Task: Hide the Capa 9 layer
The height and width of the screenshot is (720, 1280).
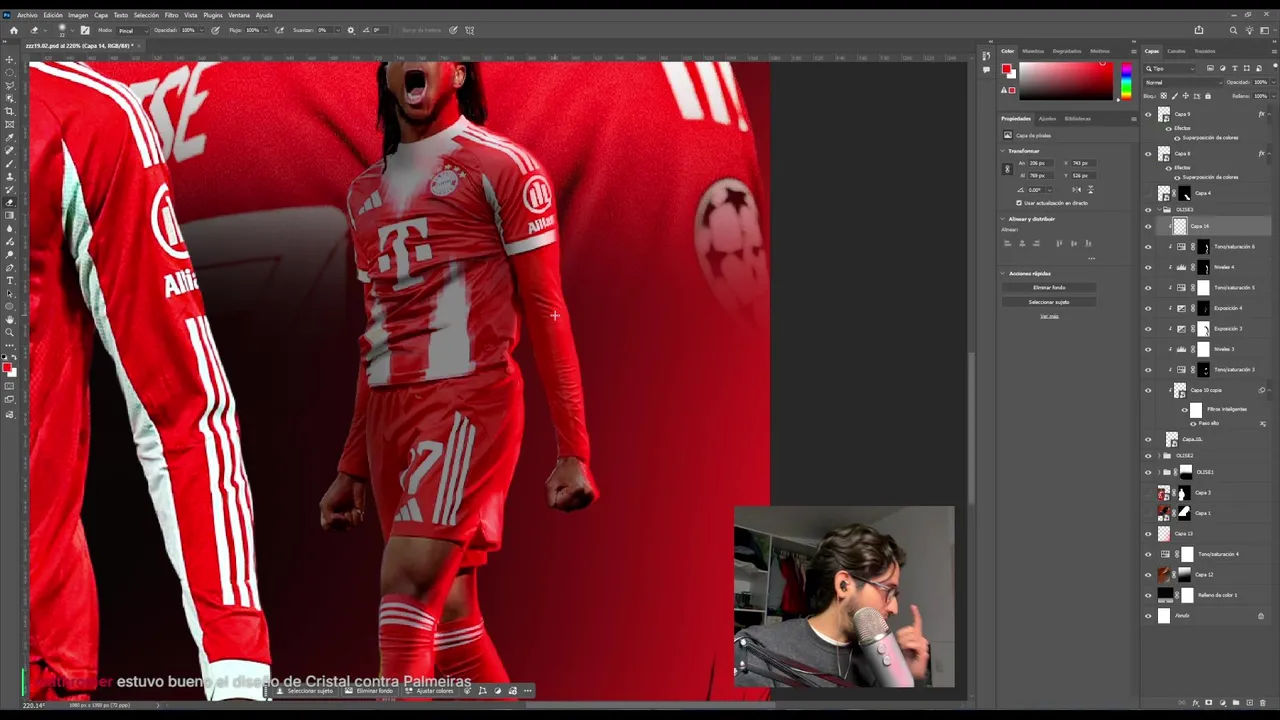Action: (x=1148, y=114)
